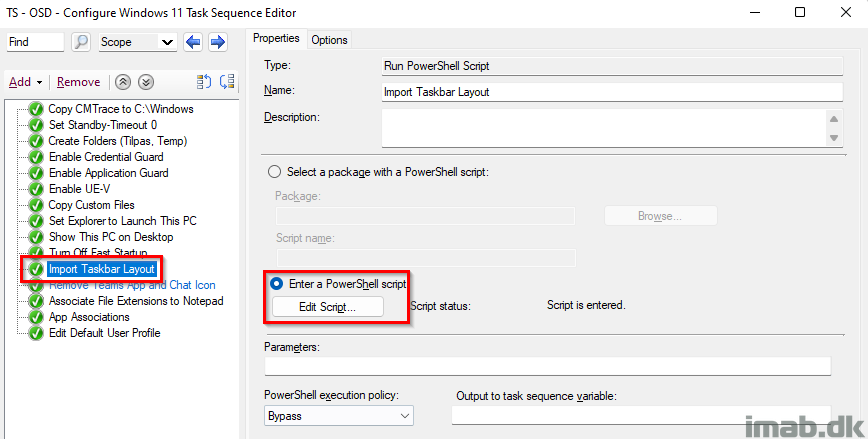
Task: Click the Find magnifier search icon
Action: 81,42
